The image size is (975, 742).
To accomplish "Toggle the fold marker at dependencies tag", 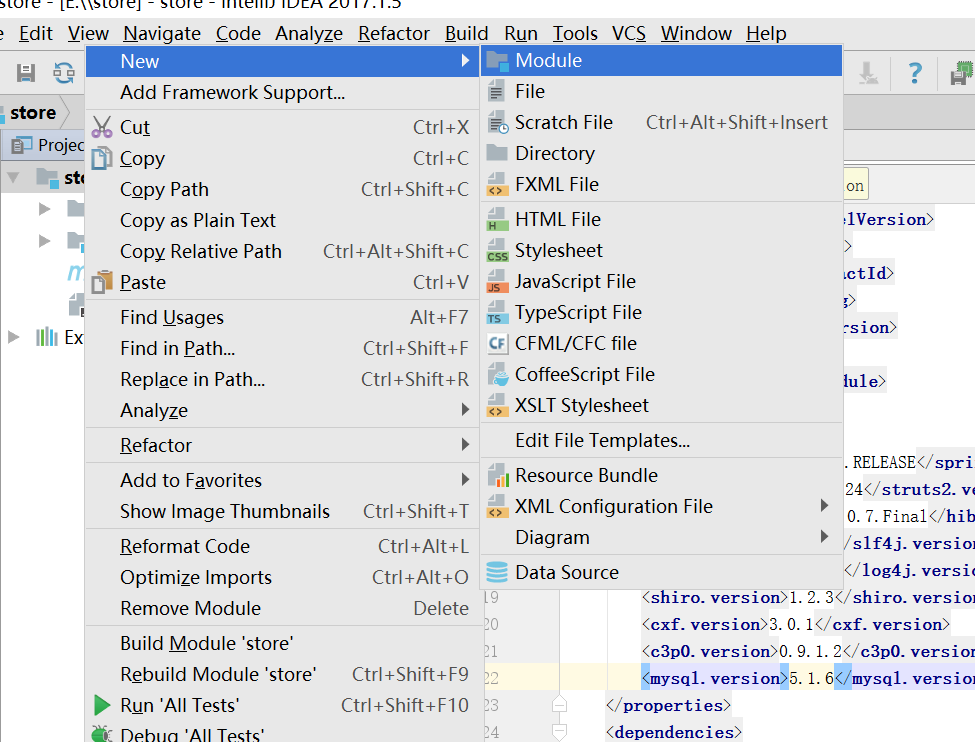I will 559,731.
